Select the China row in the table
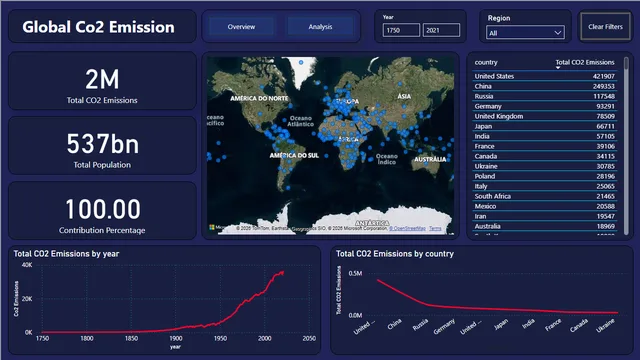This screenshot has width=640, height=360. [544, 86]
